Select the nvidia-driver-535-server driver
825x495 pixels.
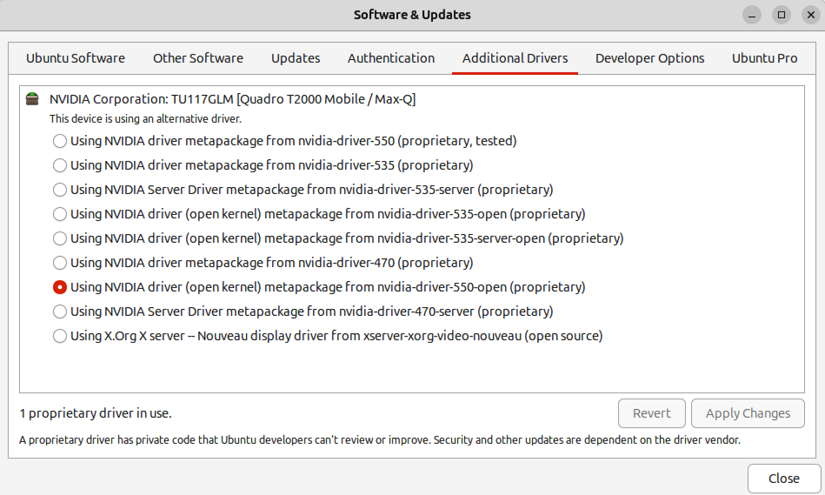pyautogui.click(x=60, y=190)
